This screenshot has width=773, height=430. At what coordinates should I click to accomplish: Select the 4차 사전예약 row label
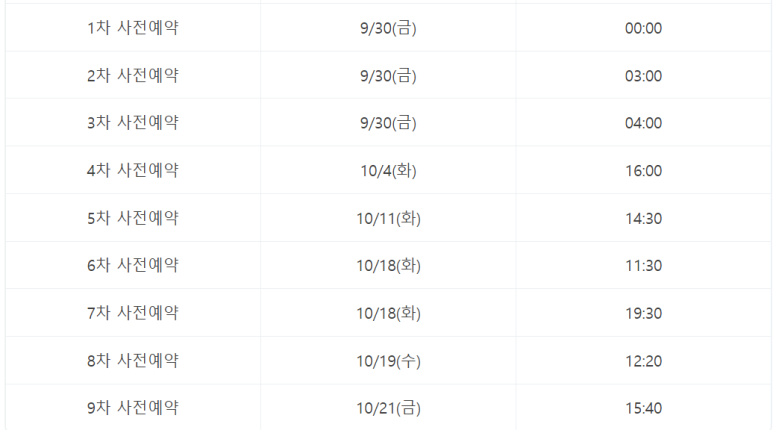click(x=133, y=170)
